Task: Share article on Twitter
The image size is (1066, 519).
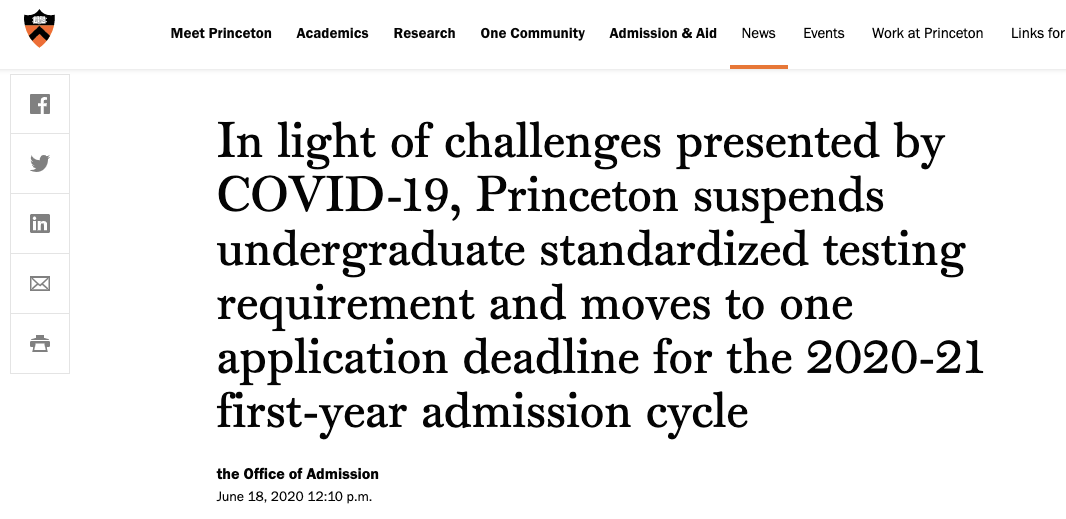Action: click(40, 164)
